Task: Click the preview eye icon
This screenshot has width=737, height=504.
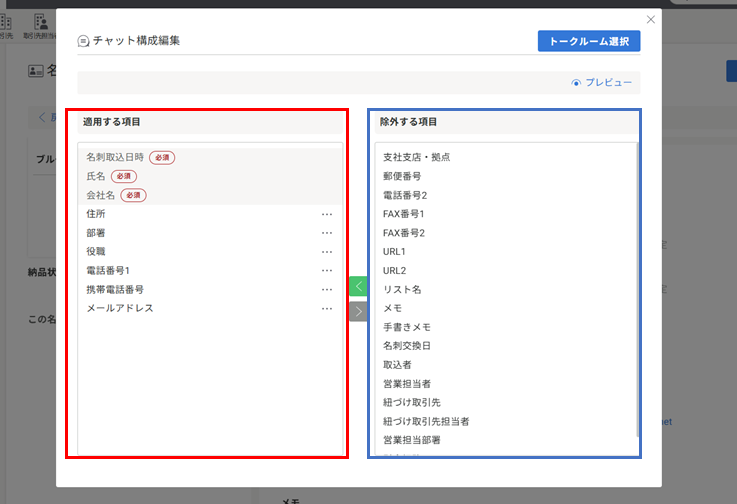Action: (x=576, y=83)
